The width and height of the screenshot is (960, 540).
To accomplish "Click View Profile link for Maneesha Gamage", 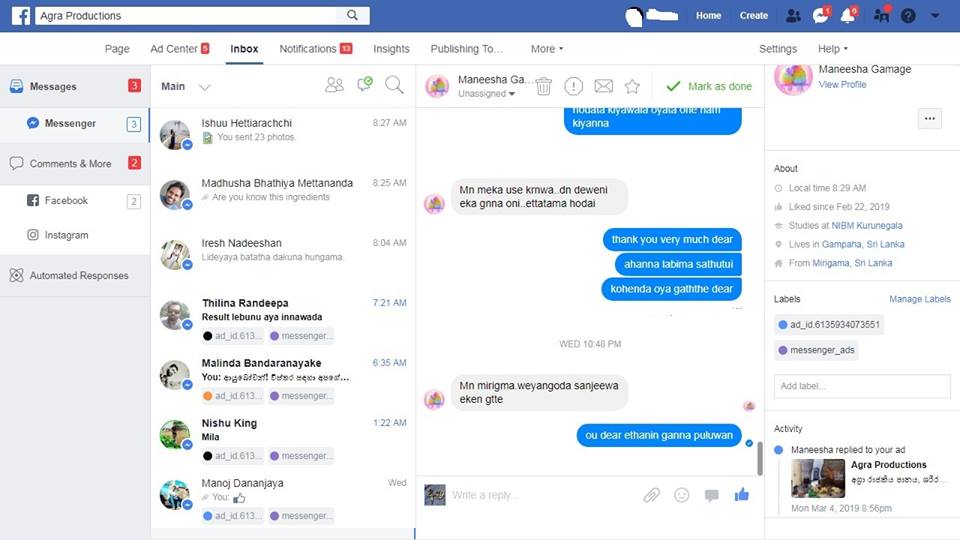I will pyautogui.click(x=842, y=84).
